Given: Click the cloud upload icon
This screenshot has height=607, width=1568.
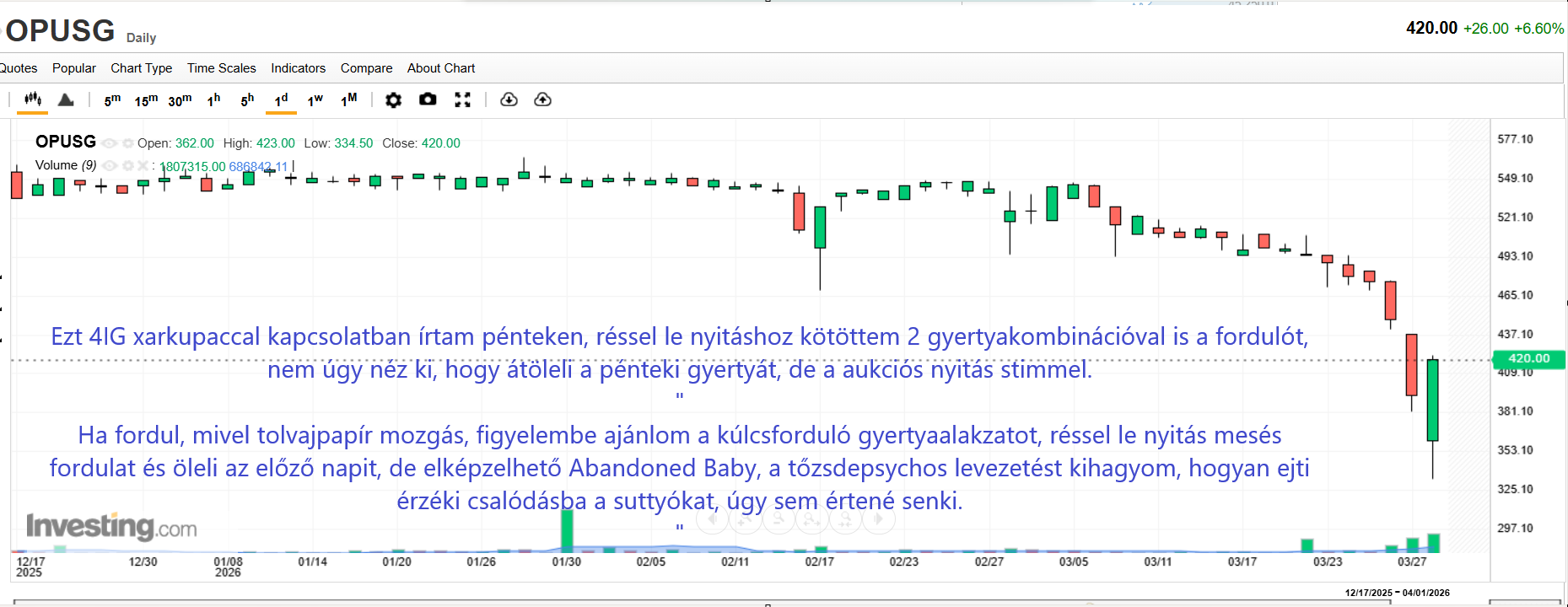Looking at the screenshot, I should click(x=542, y=99).
